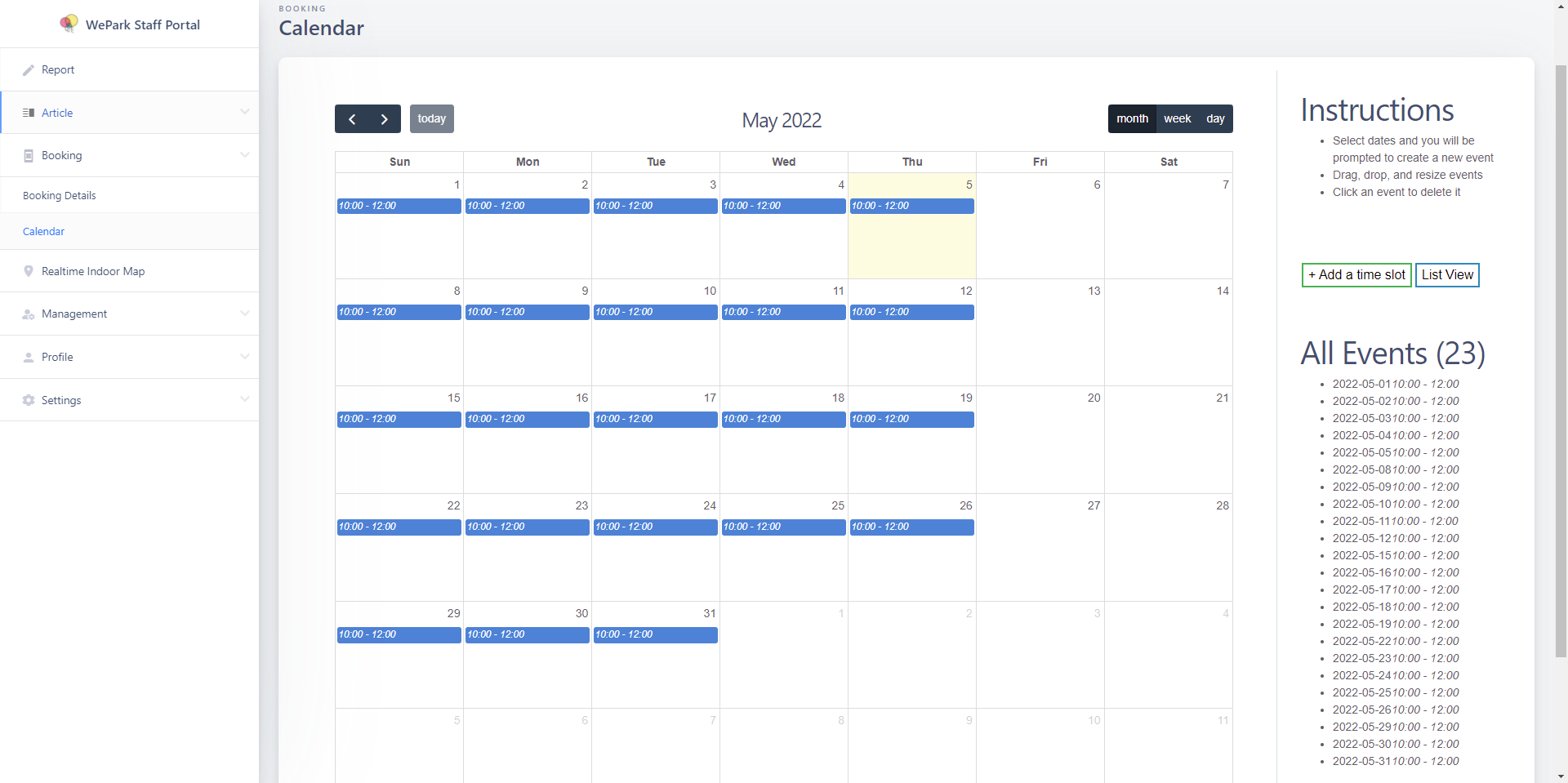Viewport: 1568px width, 783px height.
Task: Switch calendar to day view
Action: (1215, 119)
